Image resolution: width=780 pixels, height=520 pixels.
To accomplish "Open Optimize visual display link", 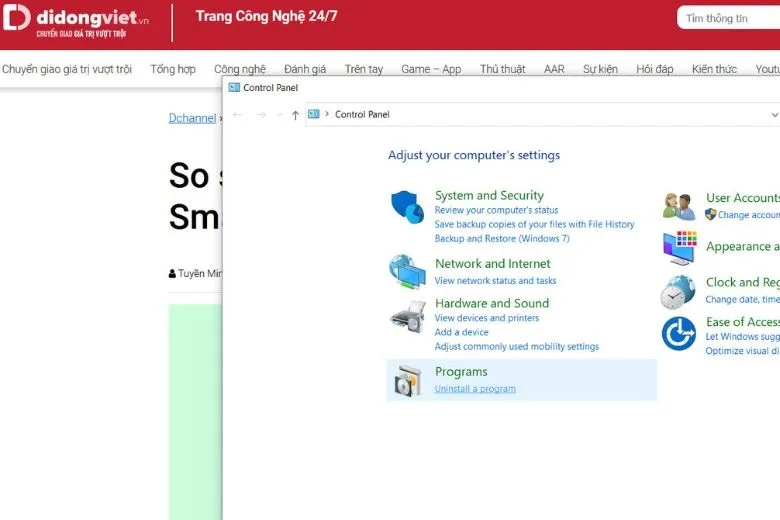I will 742,351.
